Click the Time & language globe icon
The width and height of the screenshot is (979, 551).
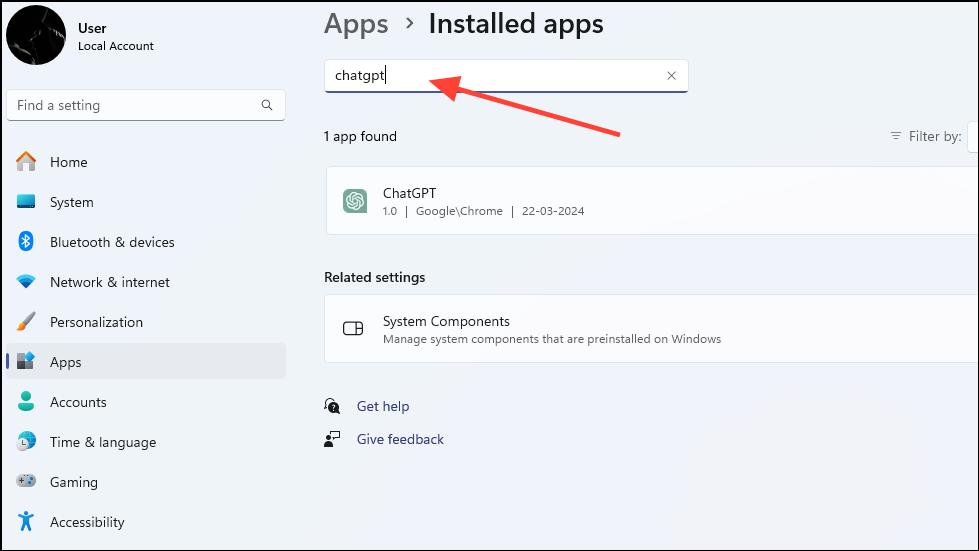[x=26, y=441]
